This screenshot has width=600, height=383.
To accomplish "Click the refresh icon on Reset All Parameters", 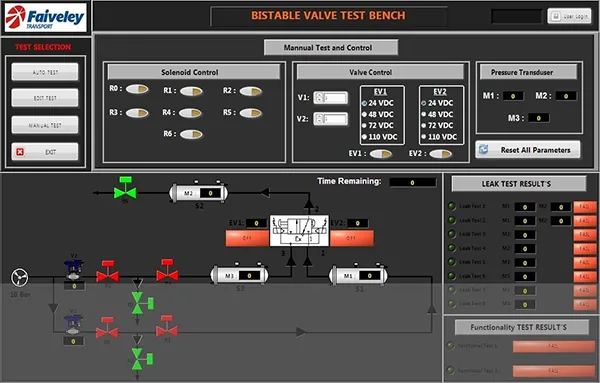I will pyautogui.click(x=484, y=150).
